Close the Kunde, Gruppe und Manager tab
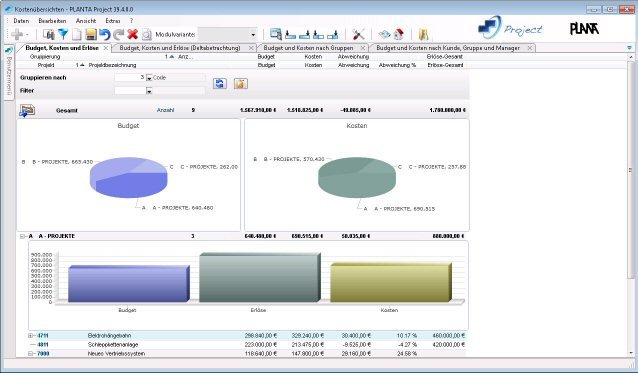638x373 pixels. (530, 48)
